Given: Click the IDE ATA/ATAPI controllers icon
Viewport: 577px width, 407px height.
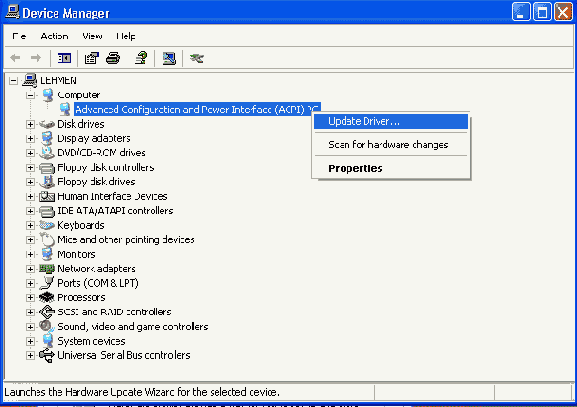Looking at the screenshot, I should [x=47, y=211].
